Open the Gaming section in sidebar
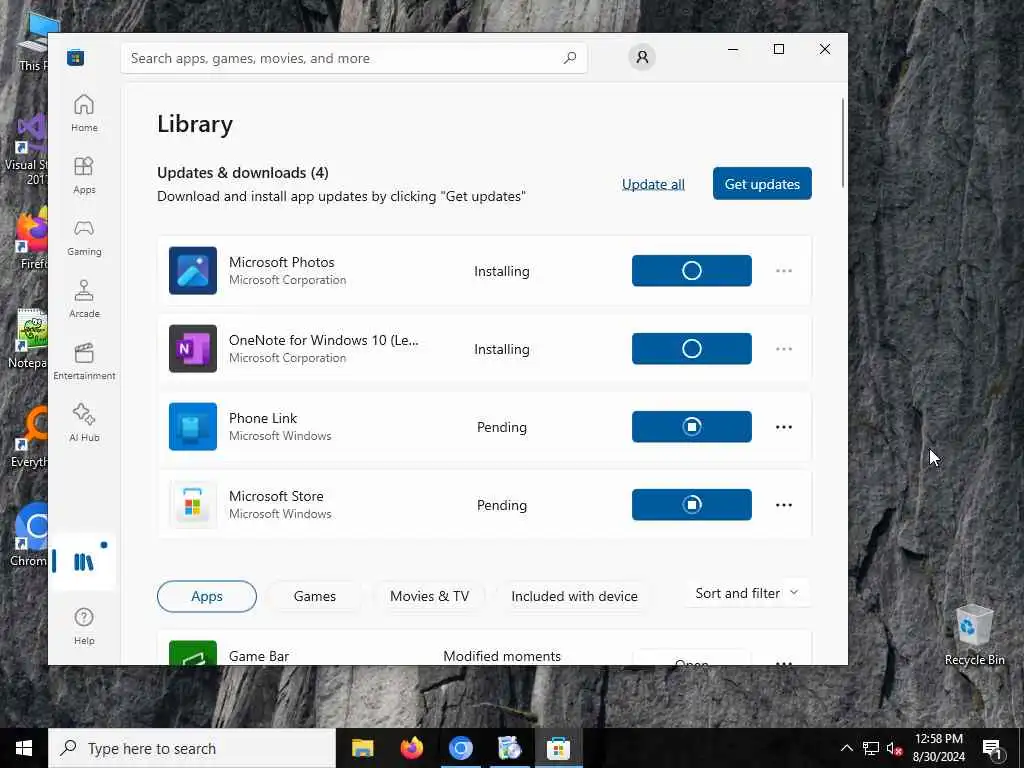 pos(84,237)
